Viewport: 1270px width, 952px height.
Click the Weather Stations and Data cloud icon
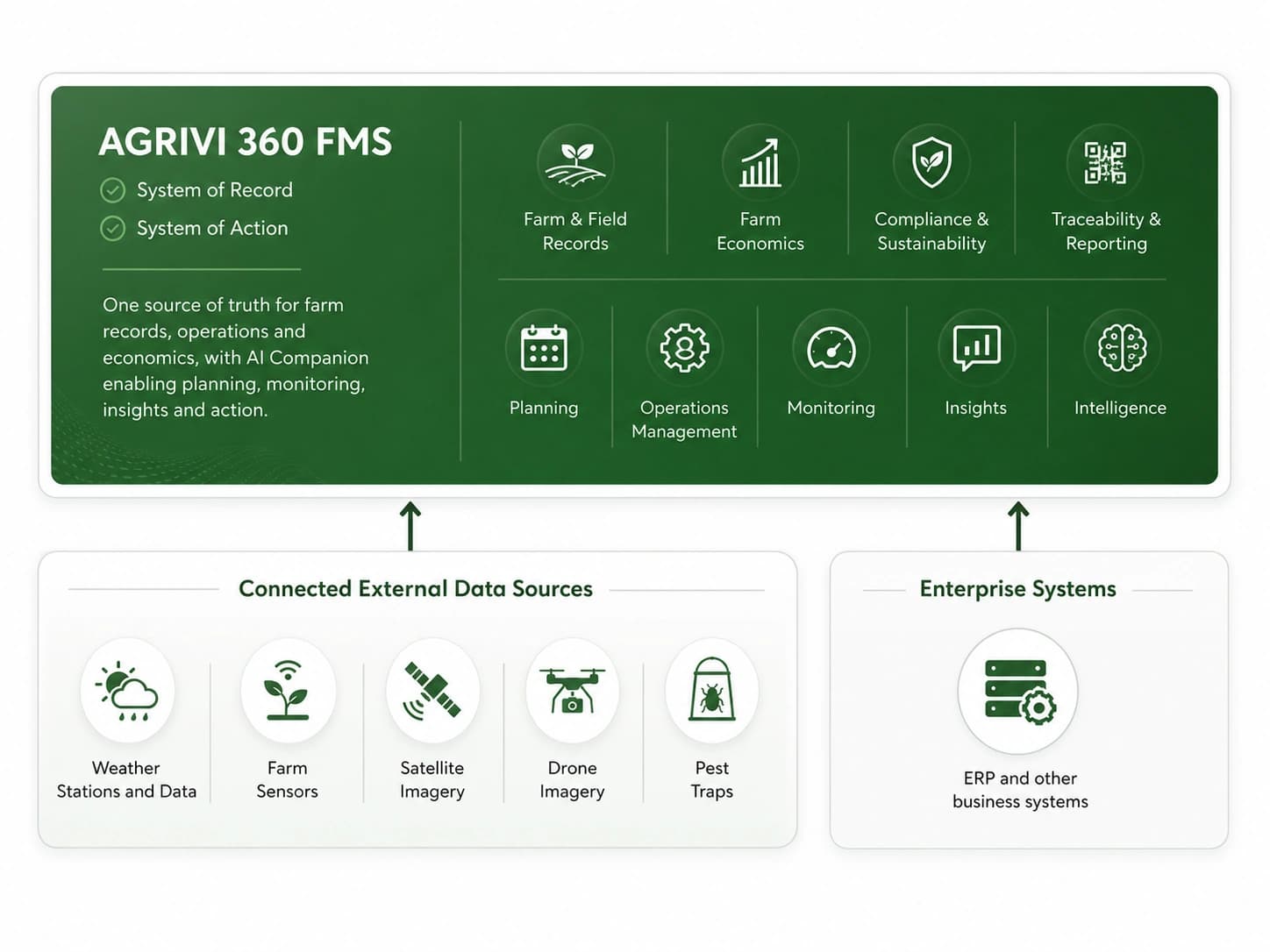tap(127, 691)
